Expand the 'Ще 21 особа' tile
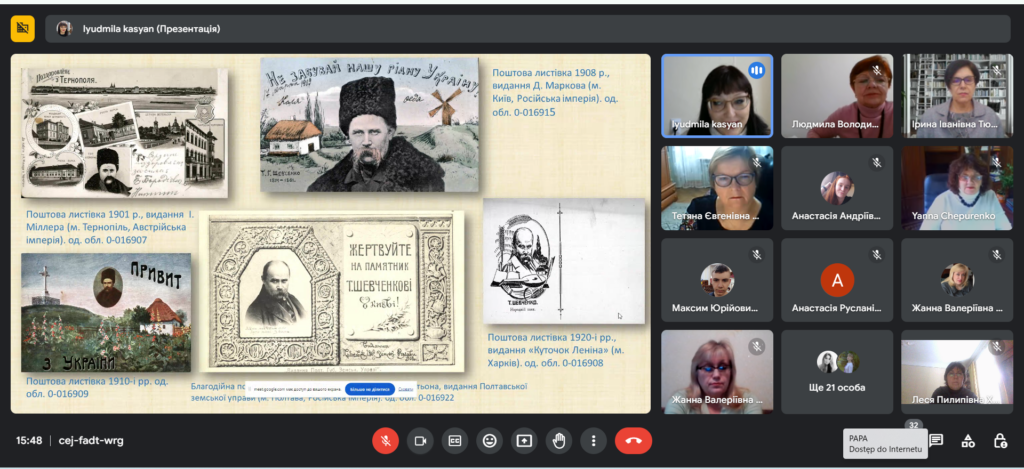The height and width of the screenshot is (469, 1024). (x=837, y=371)
